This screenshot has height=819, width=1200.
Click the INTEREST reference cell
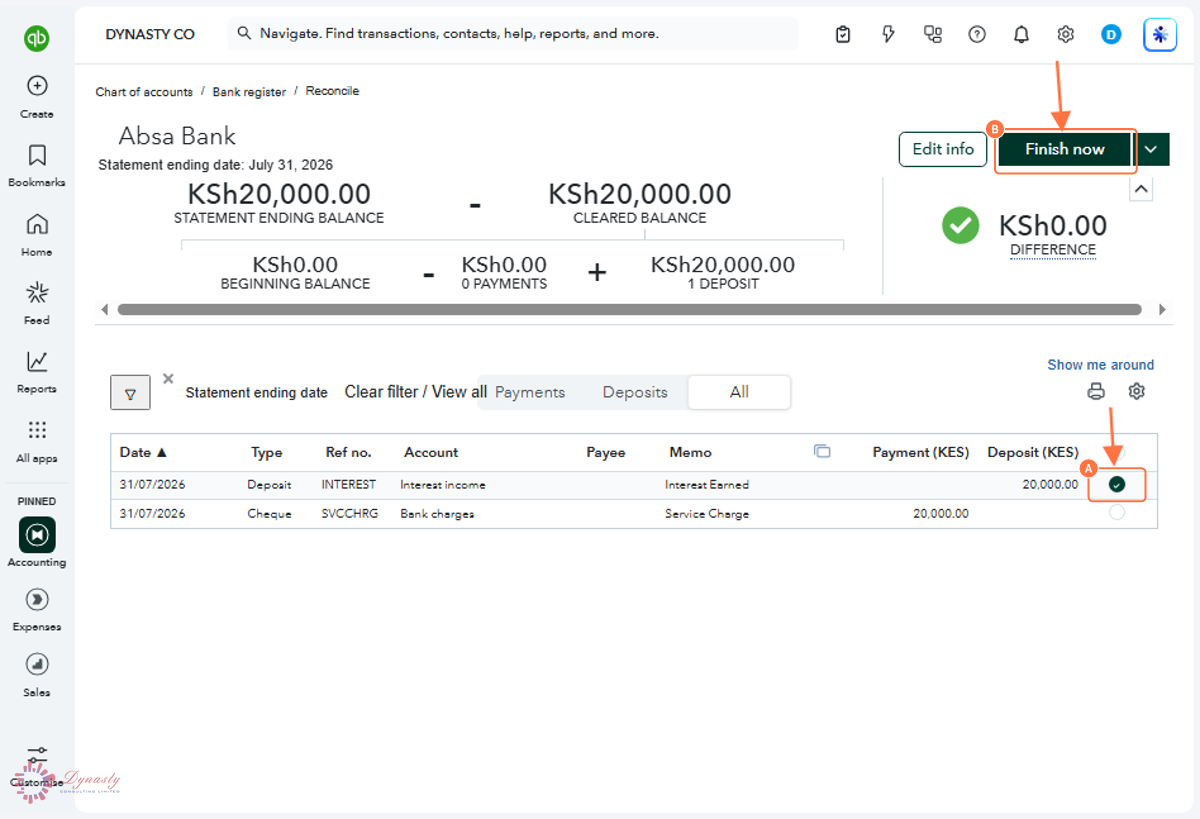click(348, 485)
